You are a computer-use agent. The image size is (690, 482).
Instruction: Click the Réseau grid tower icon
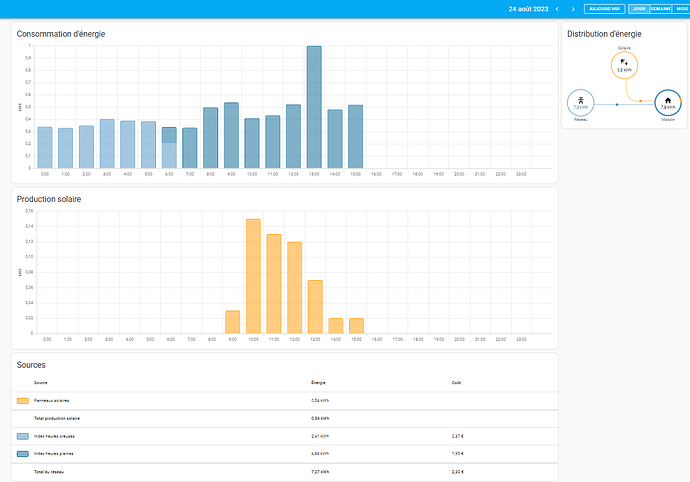click(580, 102)
